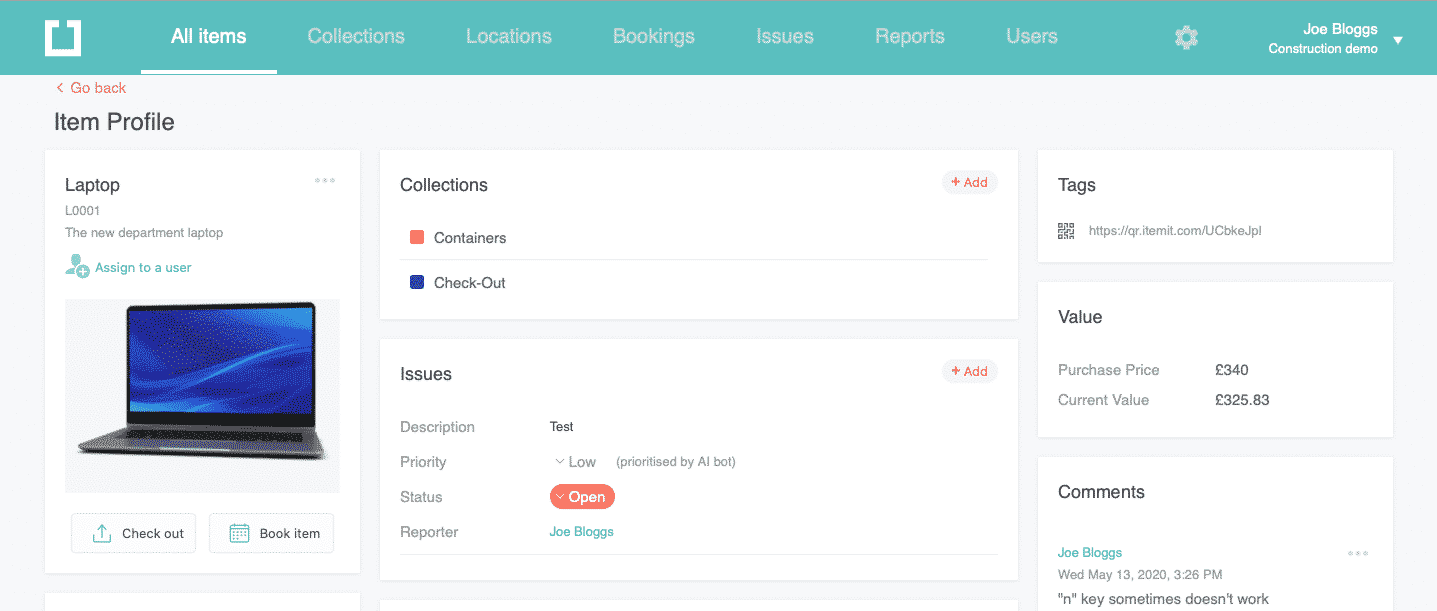This screenshot has height=611, width=1437.
Task: Click Add button in the Issues panel
Action: [x=968, y=371]
